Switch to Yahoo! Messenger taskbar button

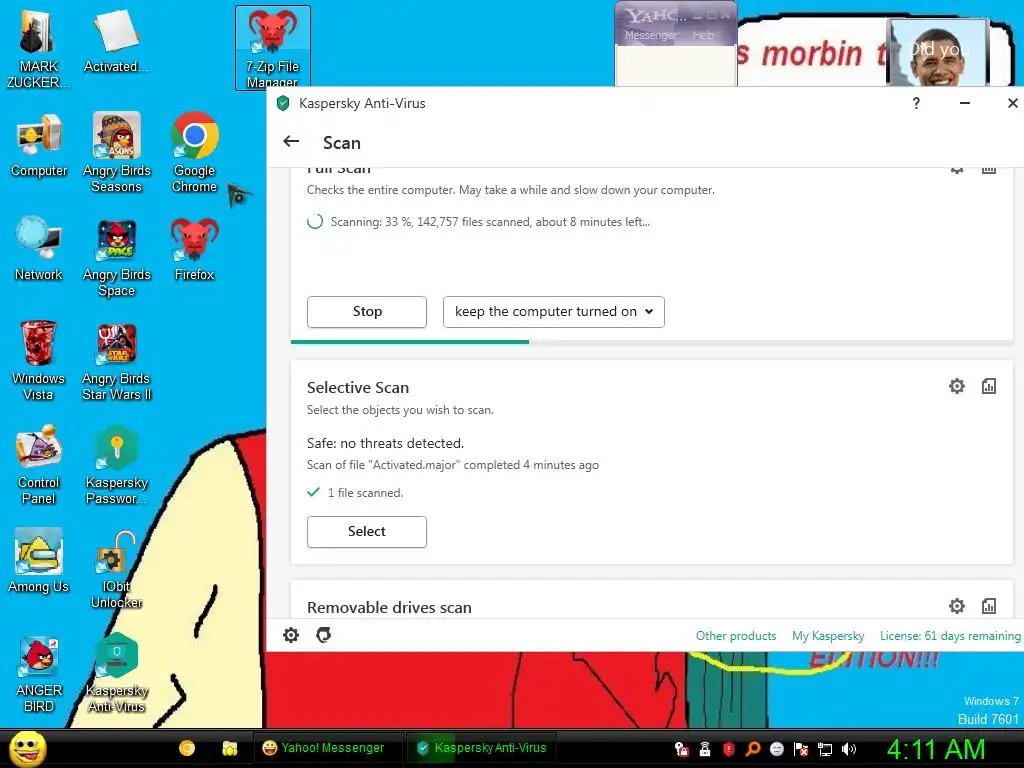click(x=327, y=748)
